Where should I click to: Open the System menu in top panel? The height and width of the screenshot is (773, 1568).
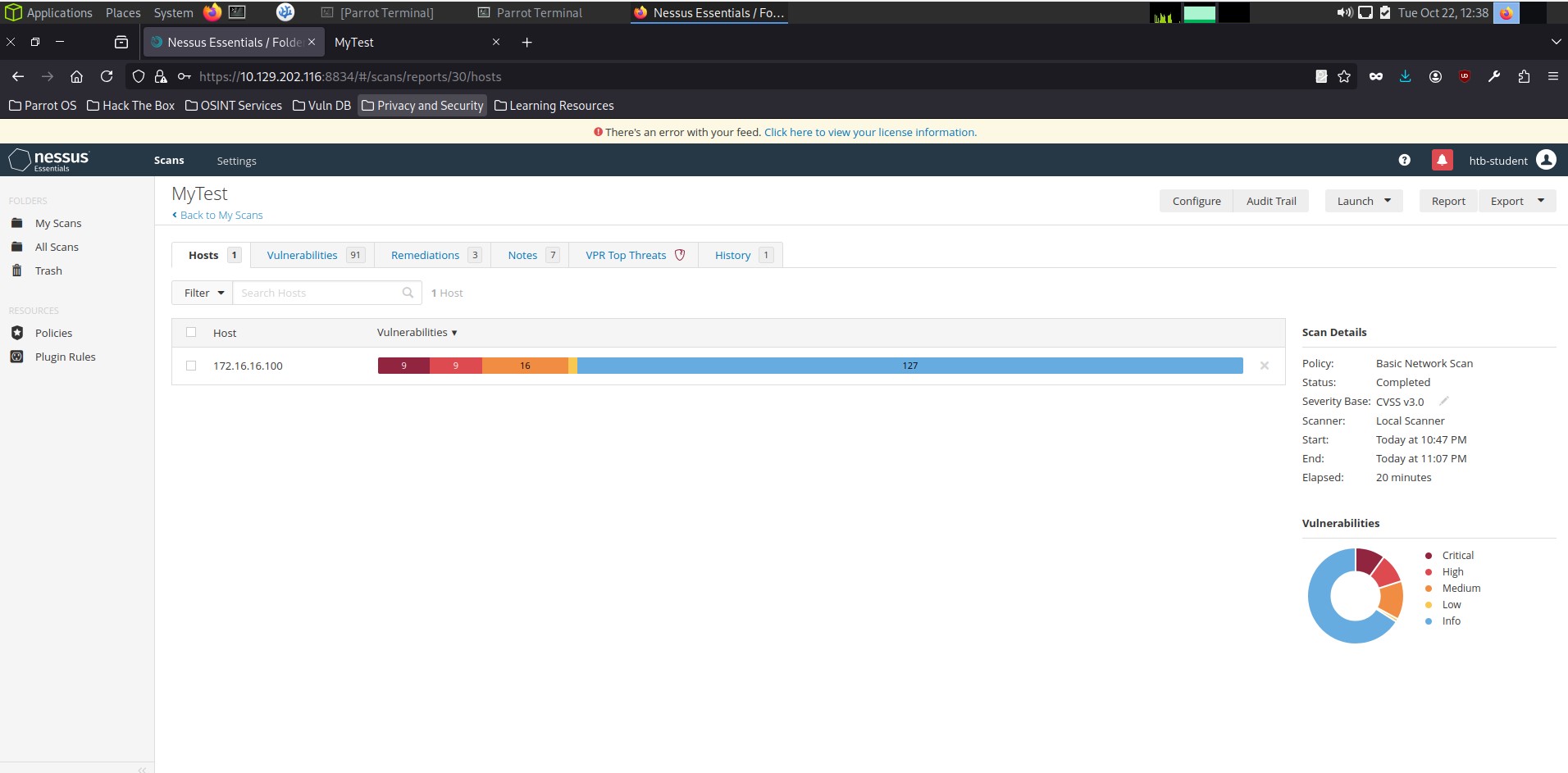pos(173,12)
